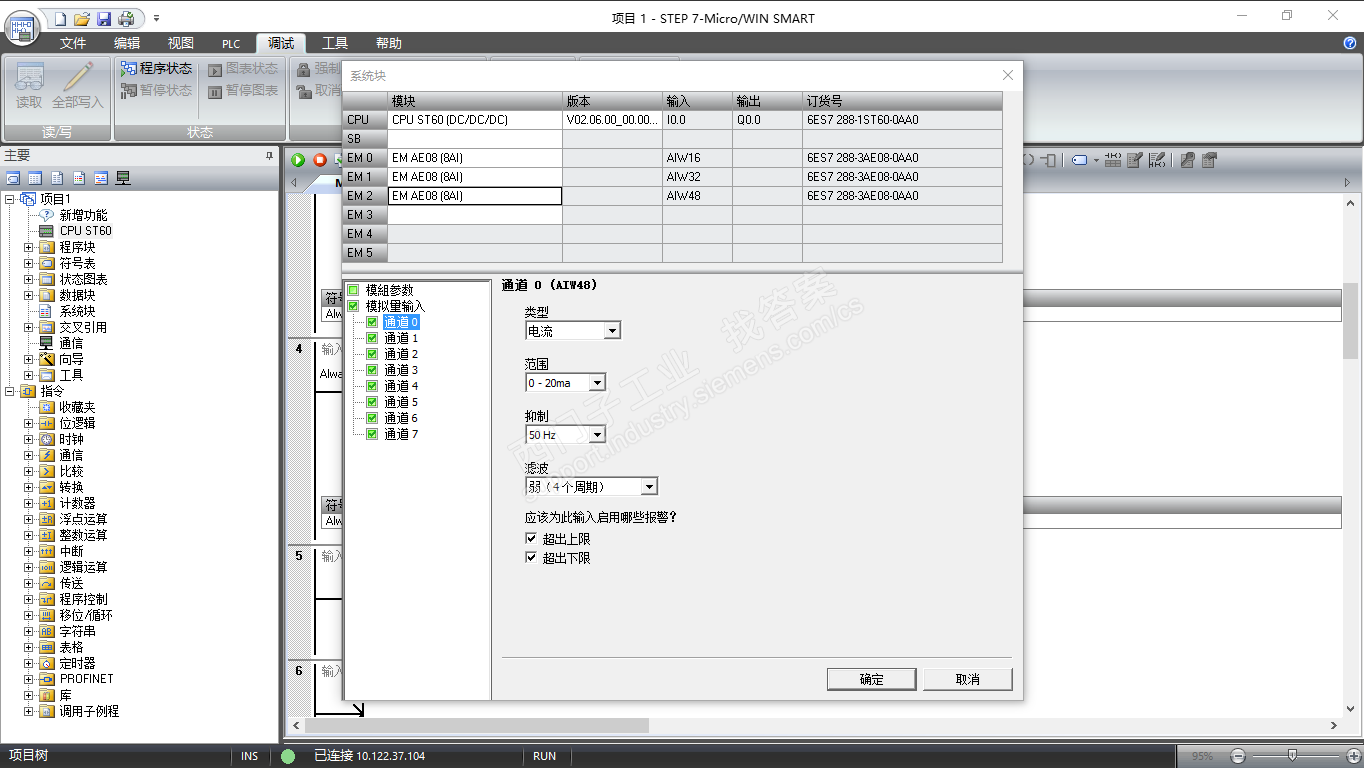The height and width of the screenshot is (768, 1364).
Task: Switch to the PLC ribbon tab
Action: (x=231, y=43)
